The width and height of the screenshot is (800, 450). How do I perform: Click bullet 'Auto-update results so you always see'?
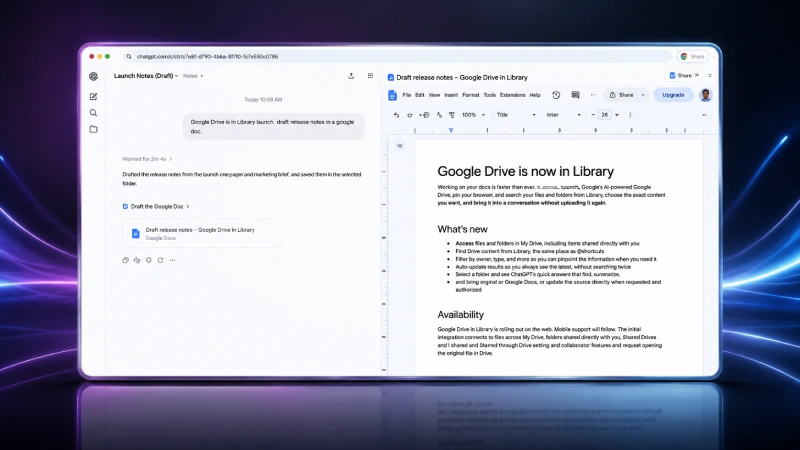[543, 267]
